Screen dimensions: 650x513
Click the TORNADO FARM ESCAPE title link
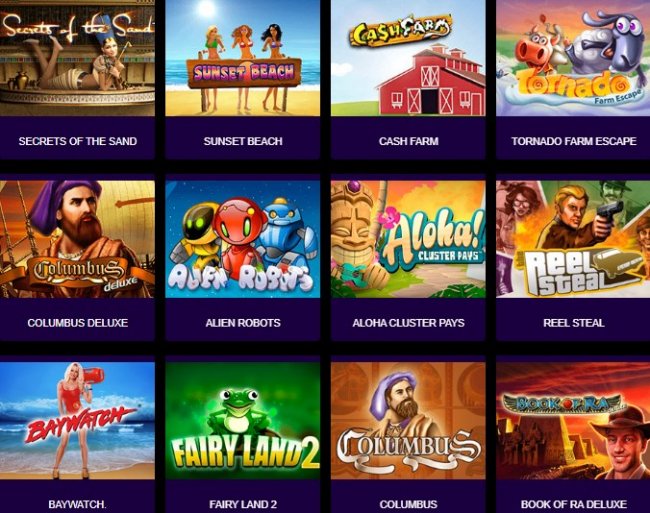574,141
